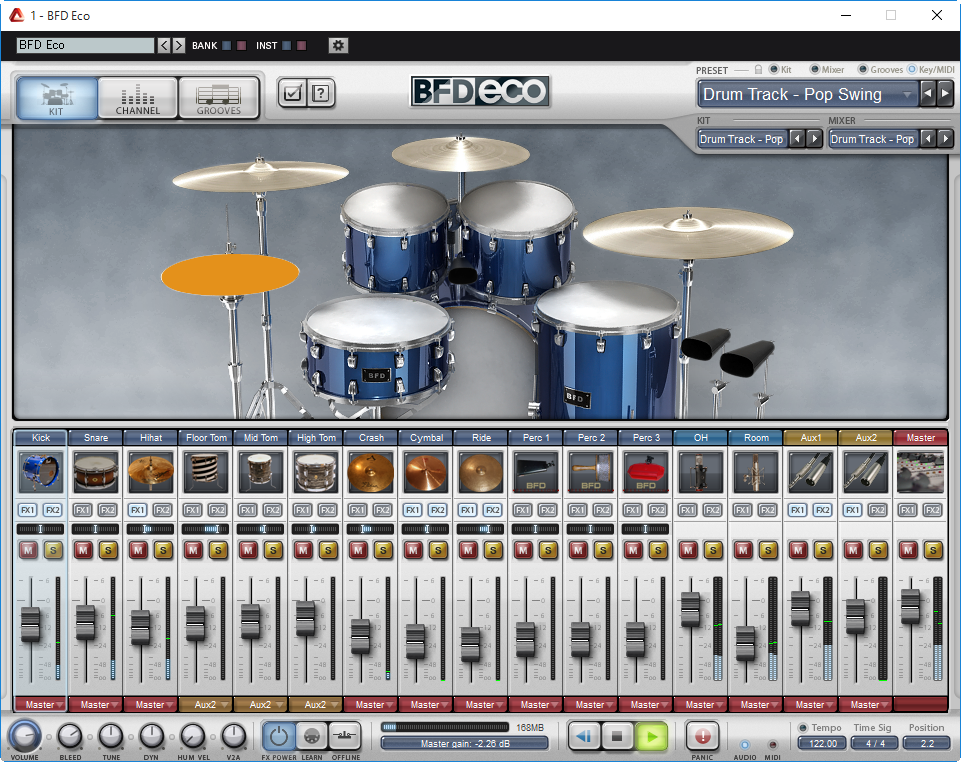
Task: Open the Crash channel output routing dropdown
Action: click(371, 704)
